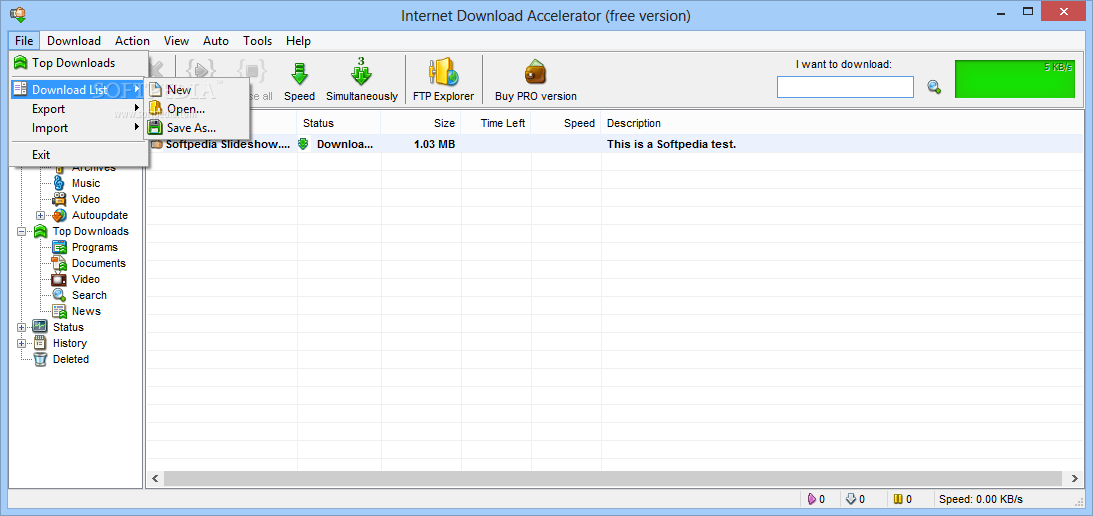Screen dimensions: 1093x516
Task: Open the View menu
Action: point(176,41)
